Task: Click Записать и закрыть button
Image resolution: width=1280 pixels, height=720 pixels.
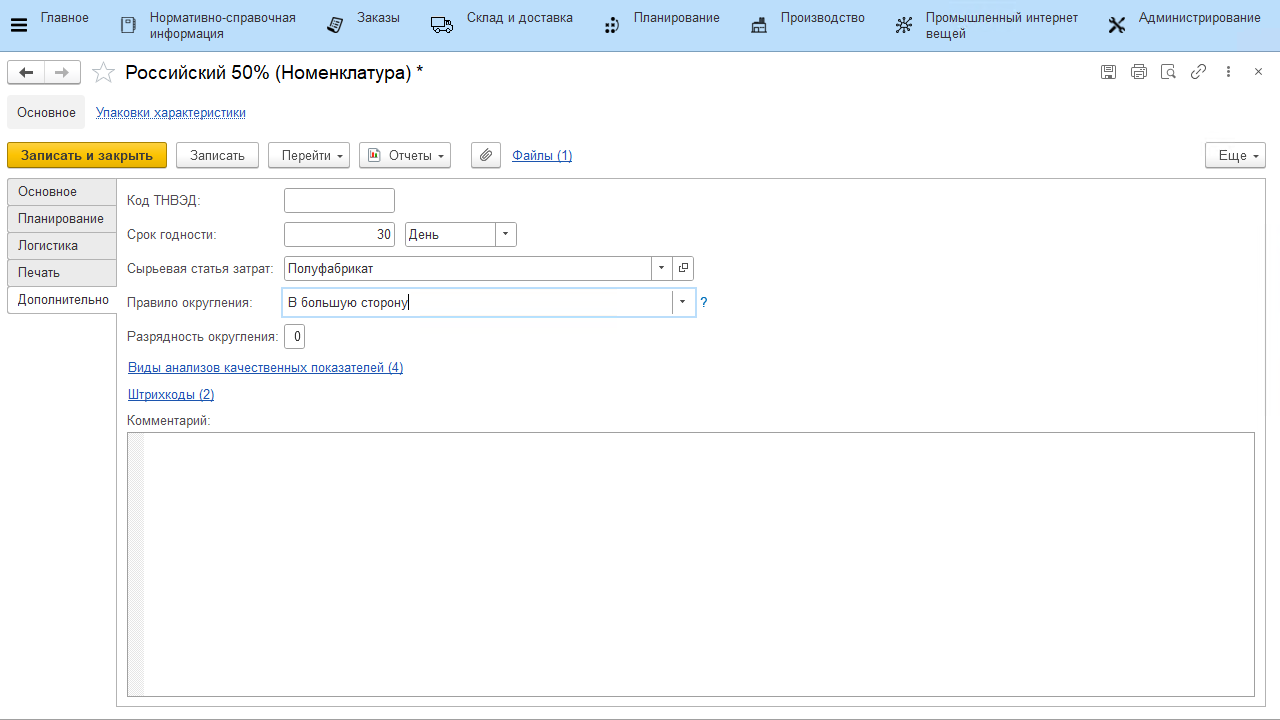Action: coord(87,155)
